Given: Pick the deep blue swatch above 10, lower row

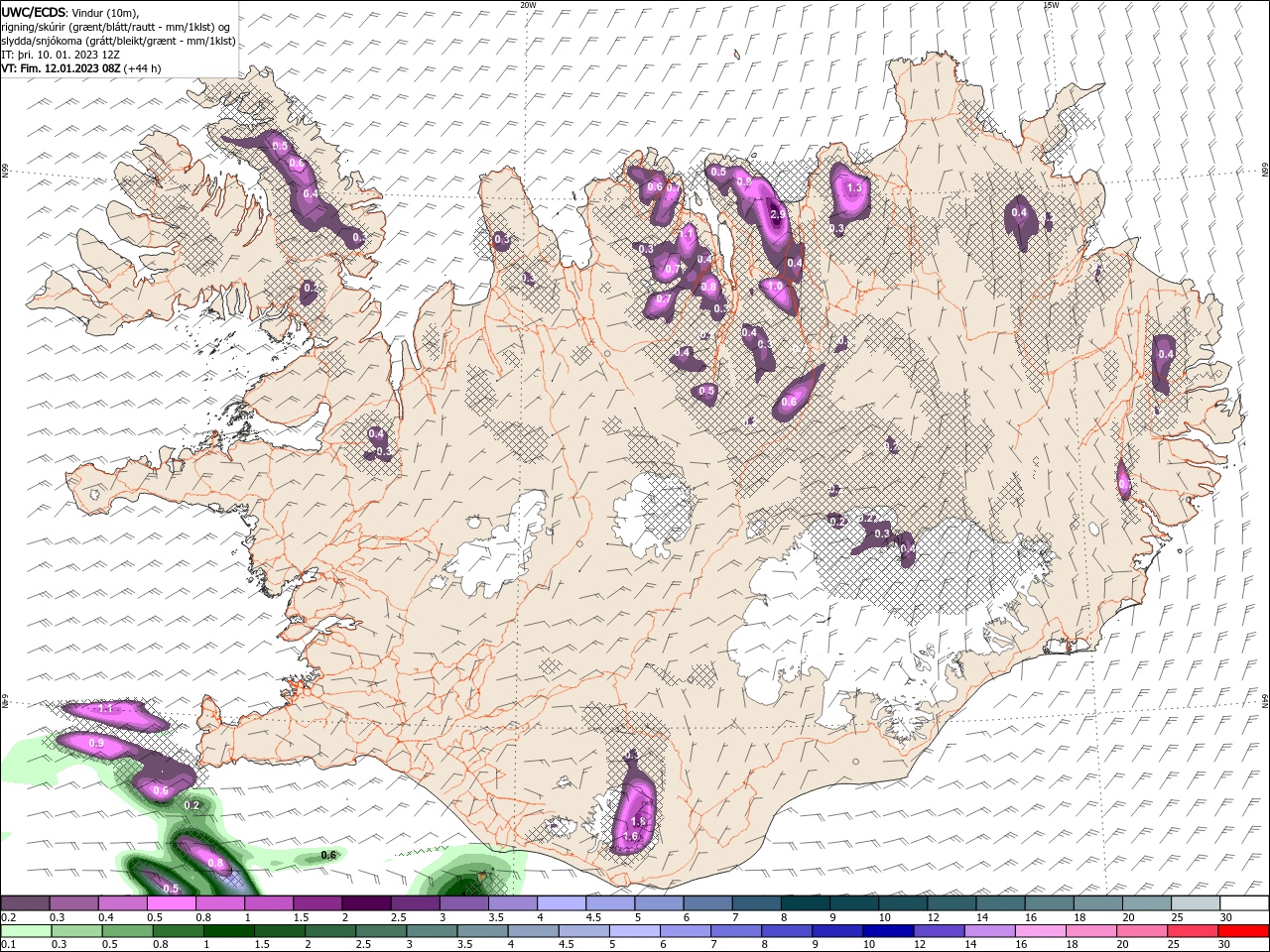Looking at the screenshot, I should [887, 931].
